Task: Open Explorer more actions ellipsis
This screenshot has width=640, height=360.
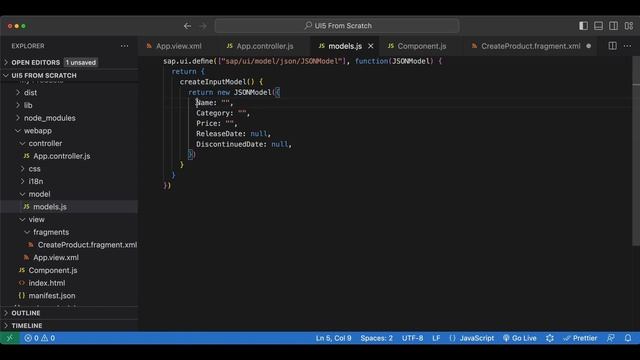Action: point(124,46)
